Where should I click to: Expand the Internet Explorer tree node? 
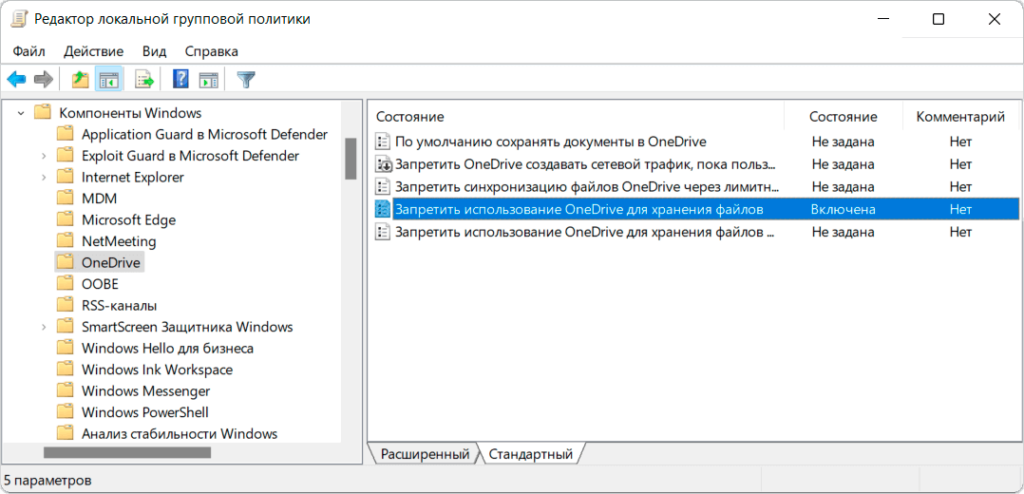[43, 177]
